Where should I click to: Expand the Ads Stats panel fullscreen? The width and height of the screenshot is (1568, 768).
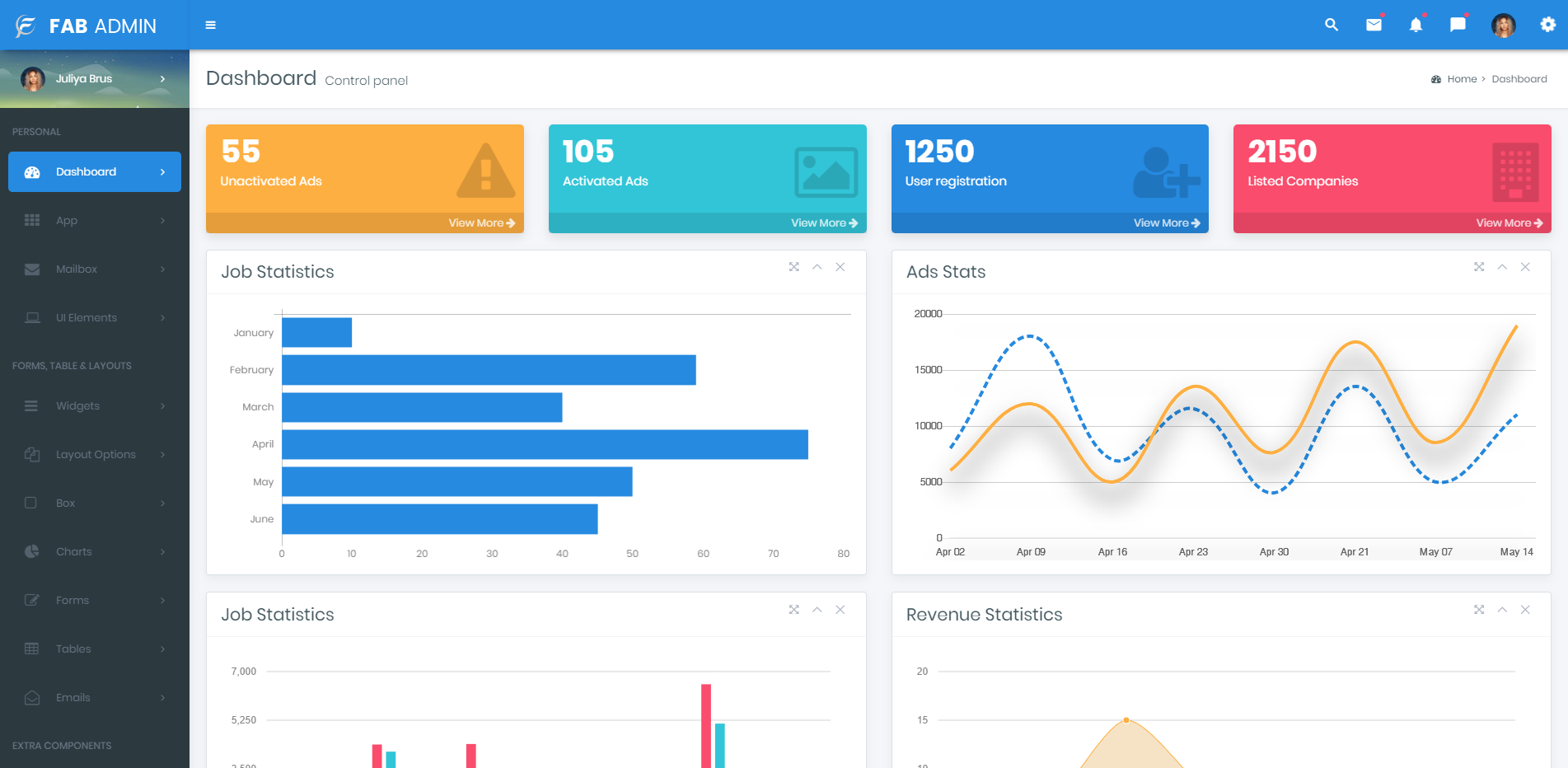[x=1479, y=267]
